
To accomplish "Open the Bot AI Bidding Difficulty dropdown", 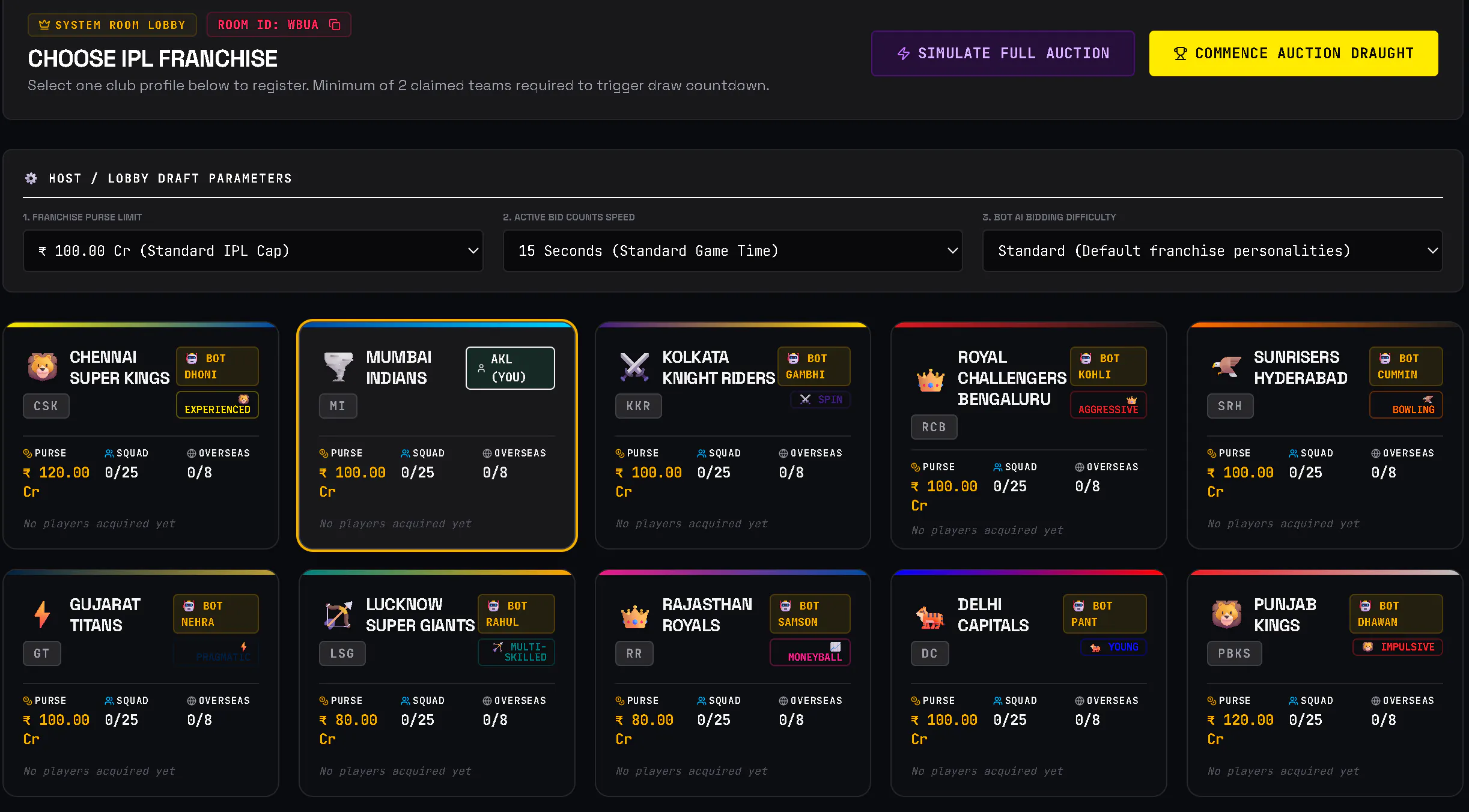I will 1212,251.
